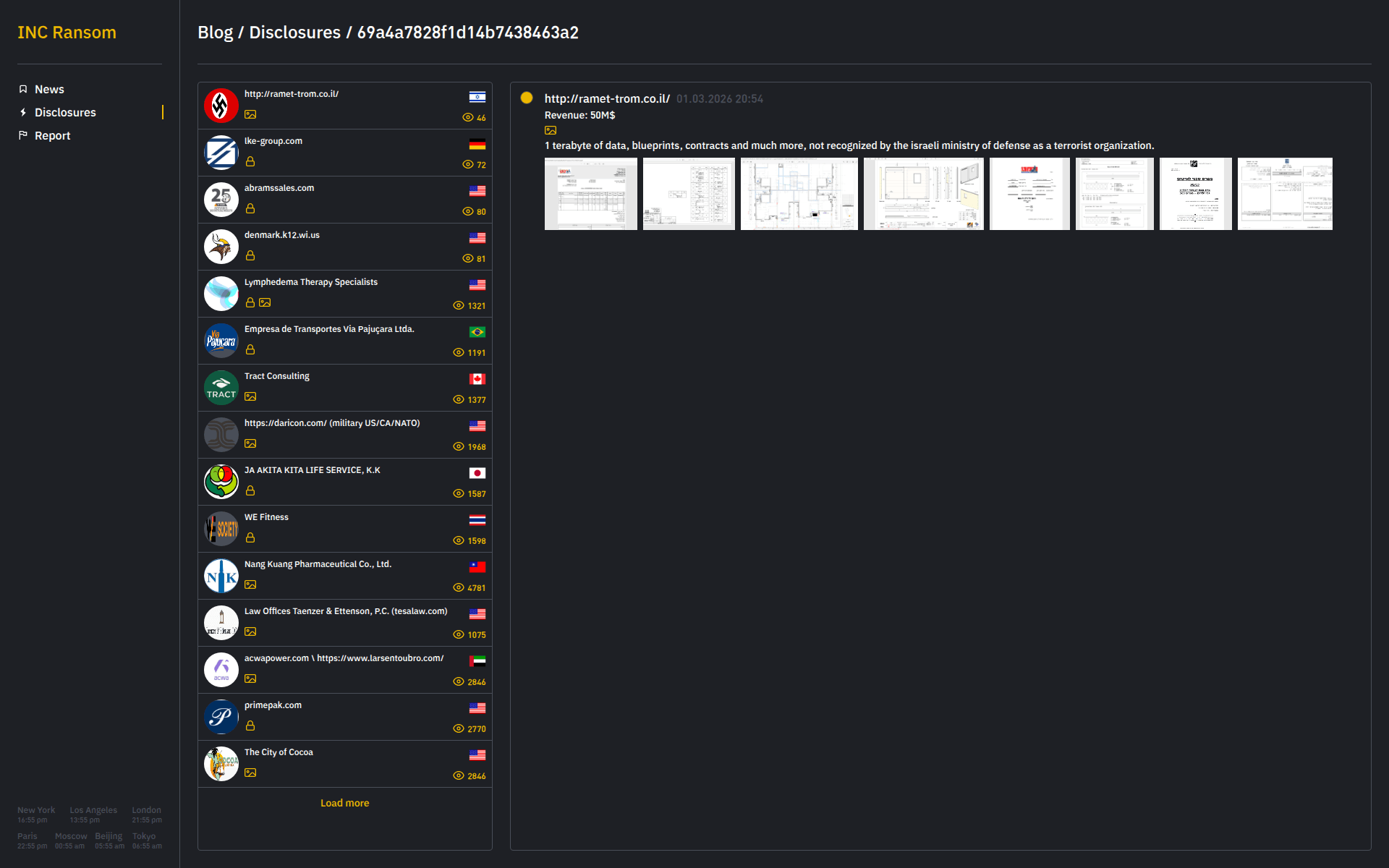This screenshot has height=868, width=1389.
Task: Click the lke-group.com round logo avatar
Action: pyautogui.click(x=221, y=153)
